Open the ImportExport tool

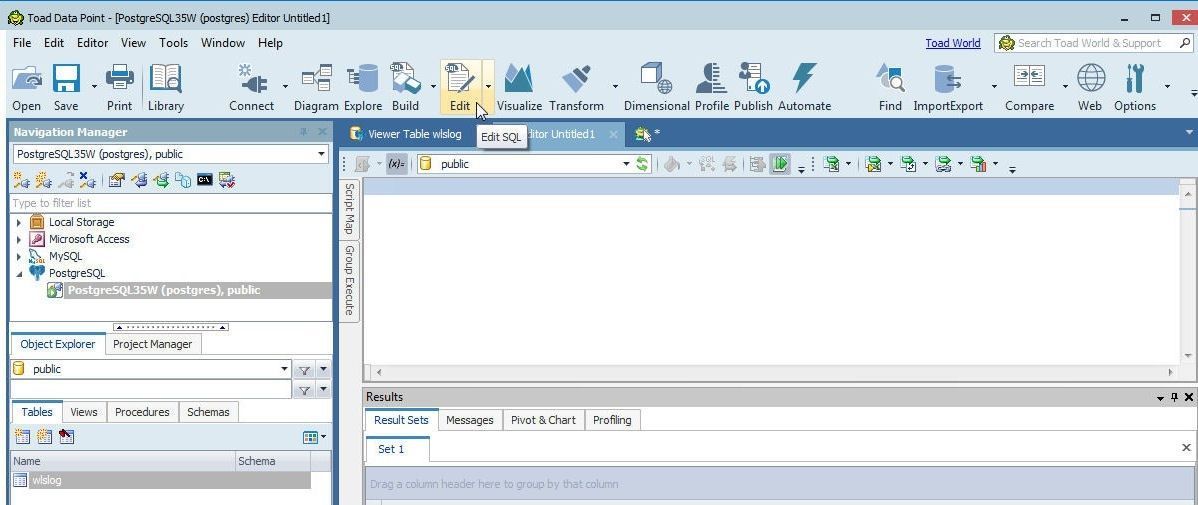(x=947, y=79)
